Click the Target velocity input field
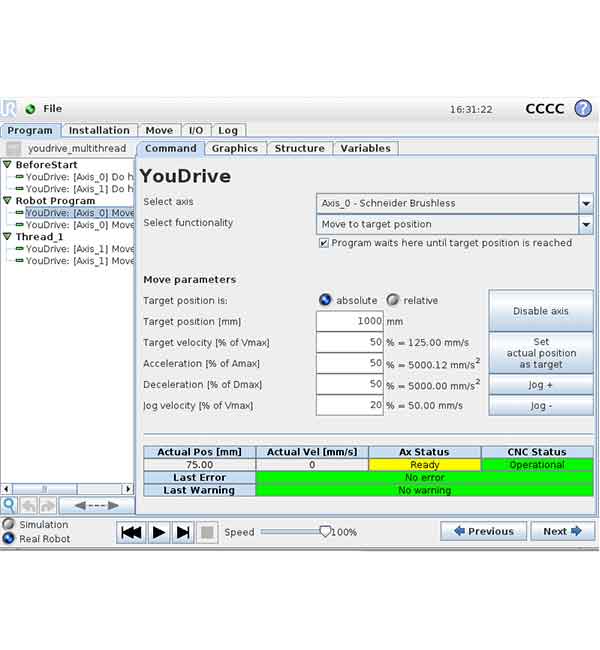600x650 pixels. click(x=350, y=342)
